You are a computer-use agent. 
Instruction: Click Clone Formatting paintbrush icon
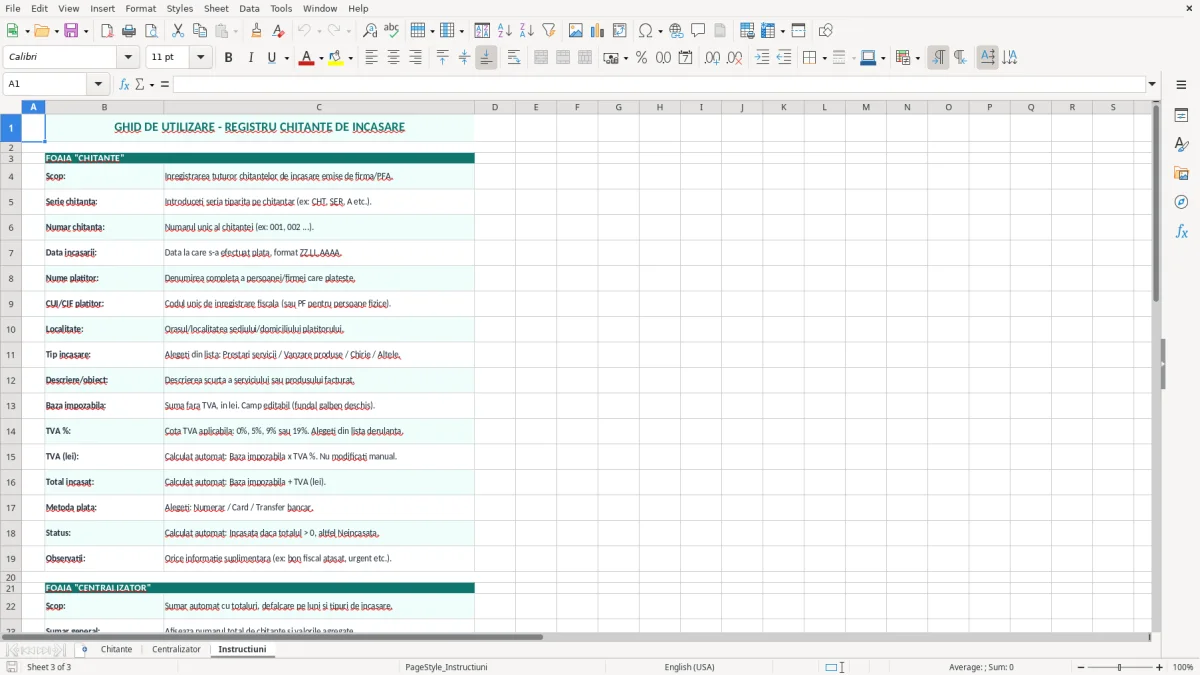click(257, 31)
